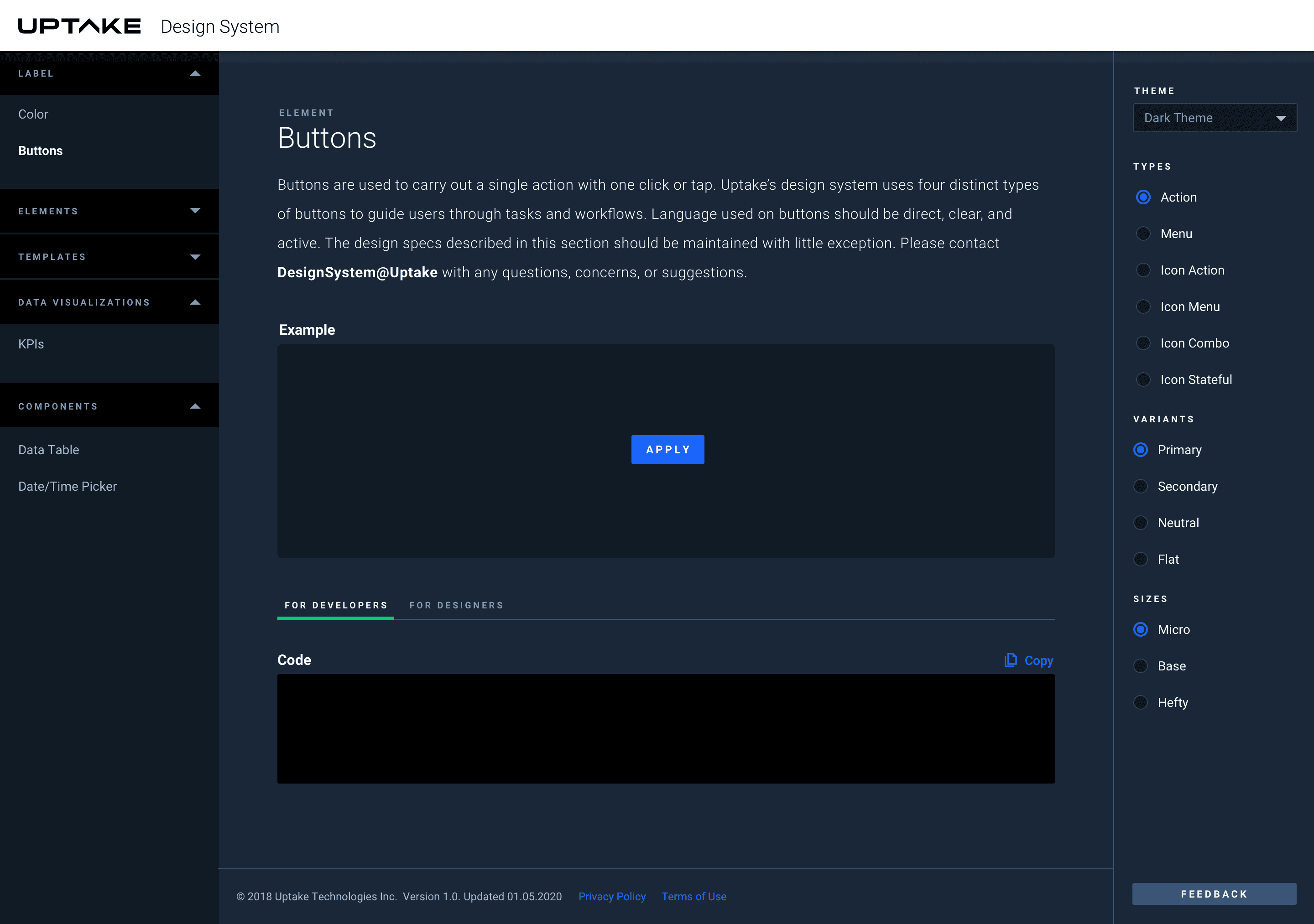1314x924 pixels.
Task: Open the Privacy Policy link
Action: [x=612, y=897]
